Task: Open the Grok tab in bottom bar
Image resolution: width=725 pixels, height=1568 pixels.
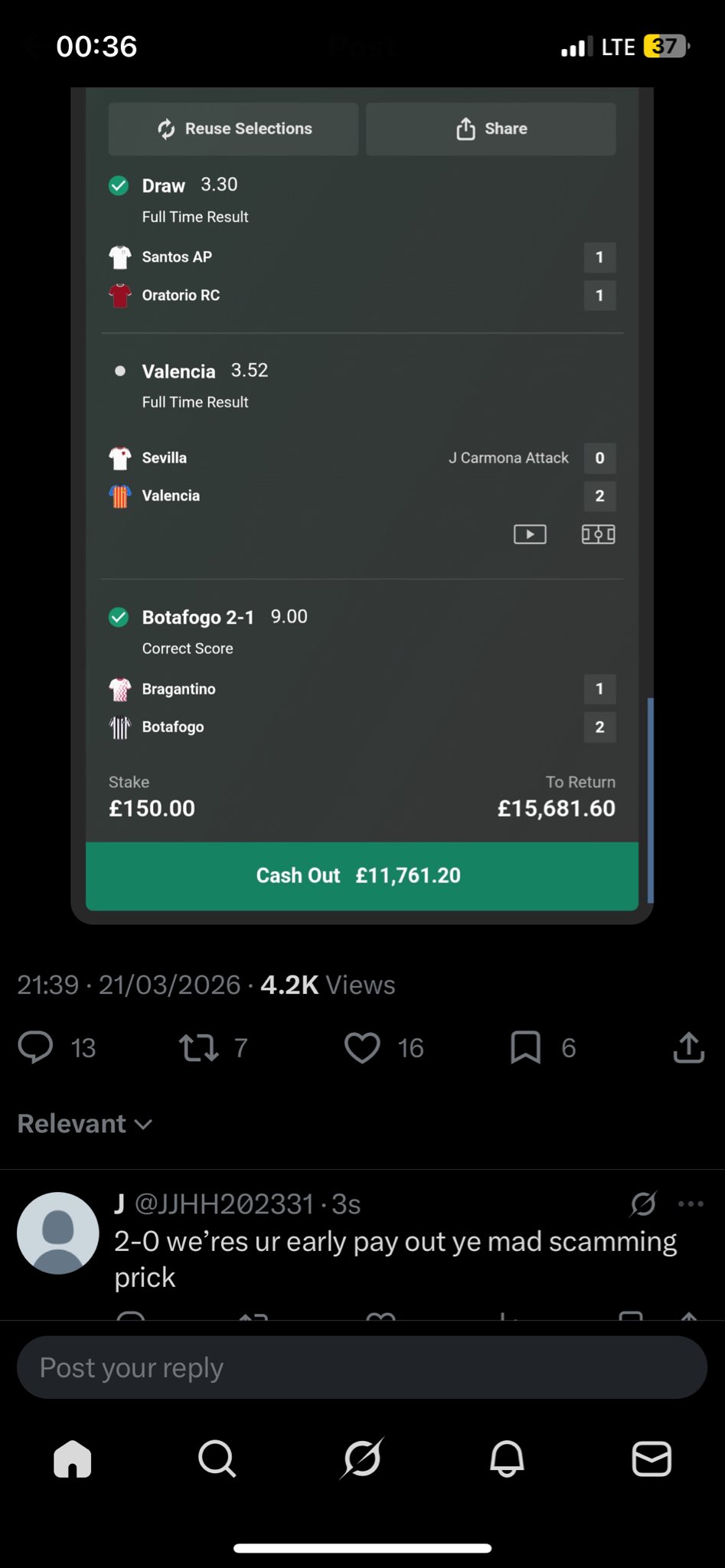Action: click(362, 1459)
